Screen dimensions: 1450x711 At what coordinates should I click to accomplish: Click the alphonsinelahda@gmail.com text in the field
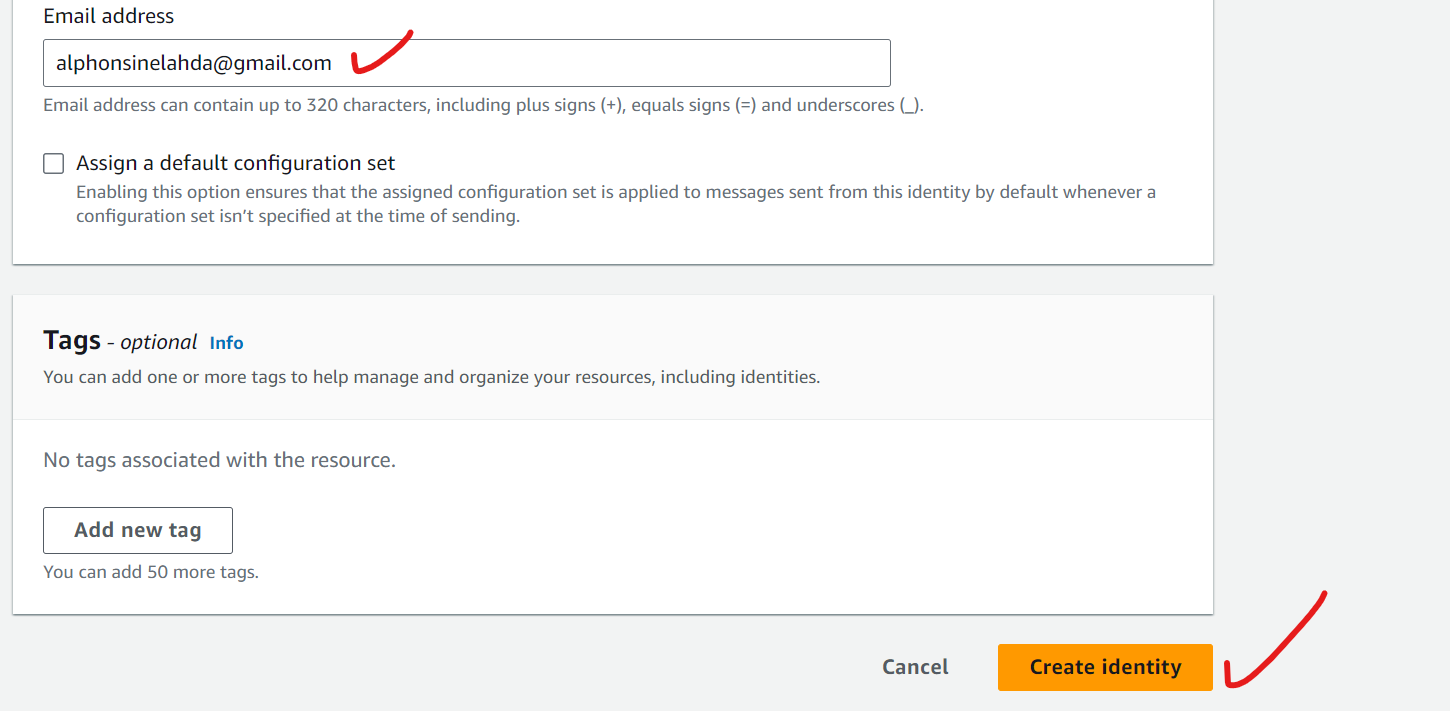pos(194,64)
